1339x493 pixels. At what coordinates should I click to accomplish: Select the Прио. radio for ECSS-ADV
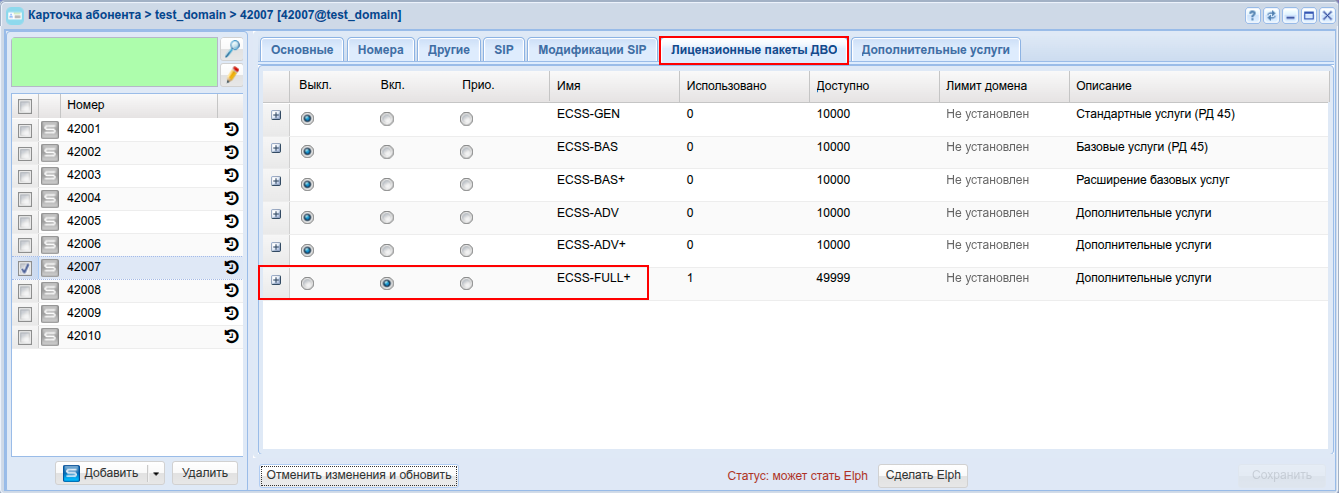click(x=466, y=217)
